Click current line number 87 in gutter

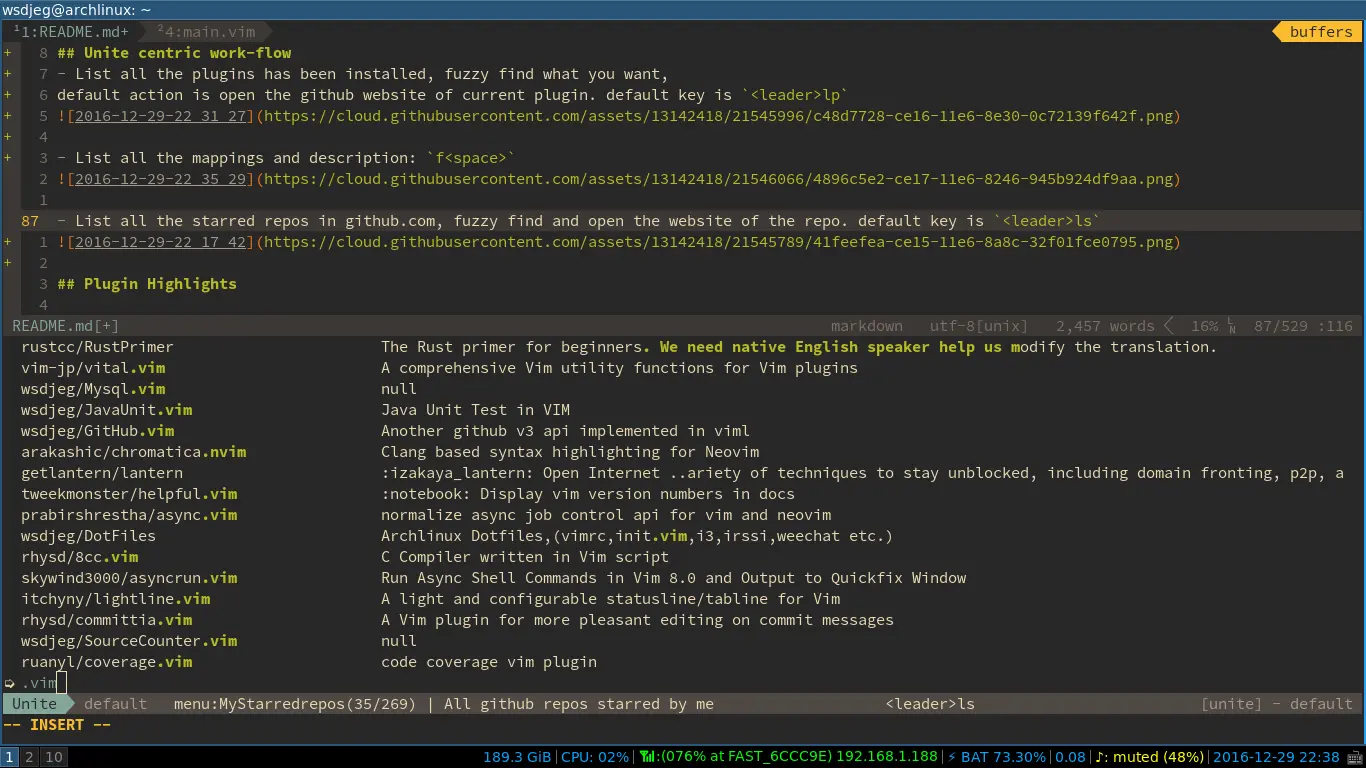coord(30,221)
